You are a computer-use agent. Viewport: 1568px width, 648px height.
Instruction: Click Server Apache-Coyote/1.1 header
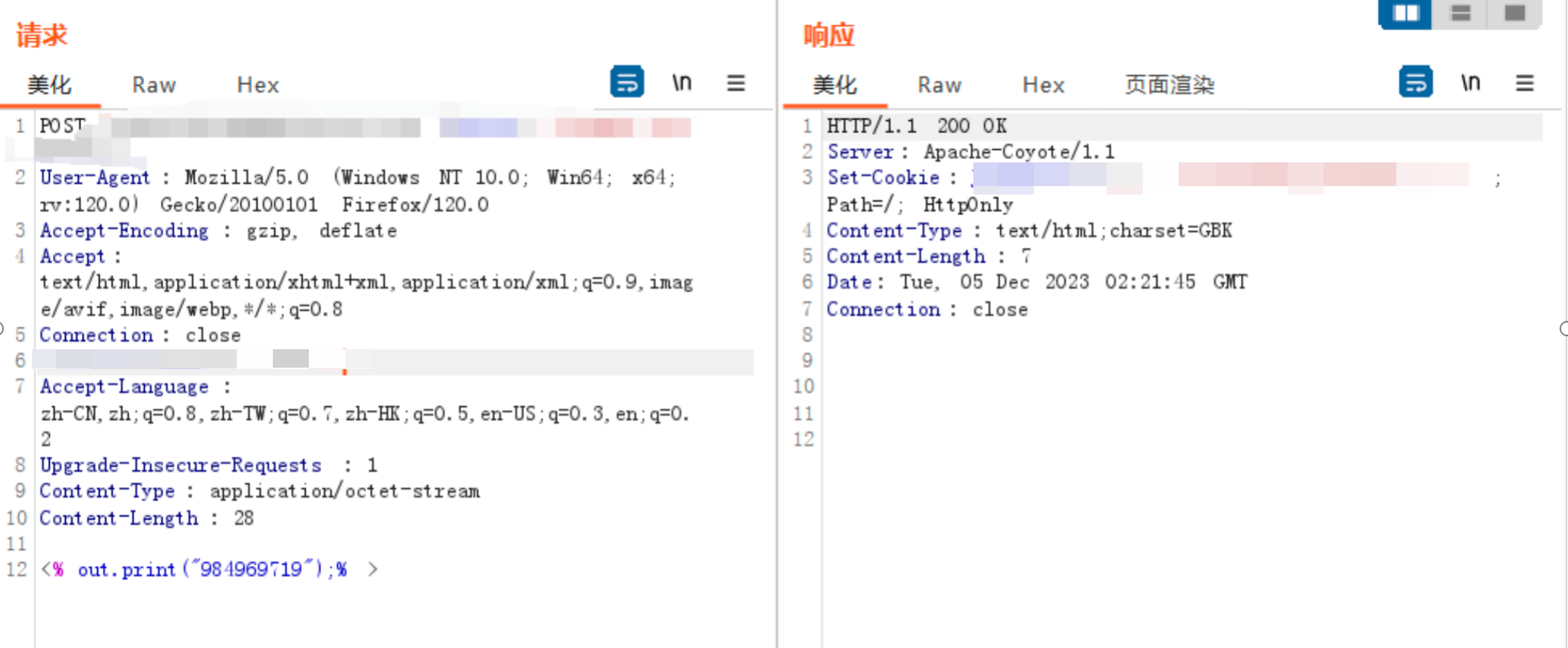coord(971,152)
